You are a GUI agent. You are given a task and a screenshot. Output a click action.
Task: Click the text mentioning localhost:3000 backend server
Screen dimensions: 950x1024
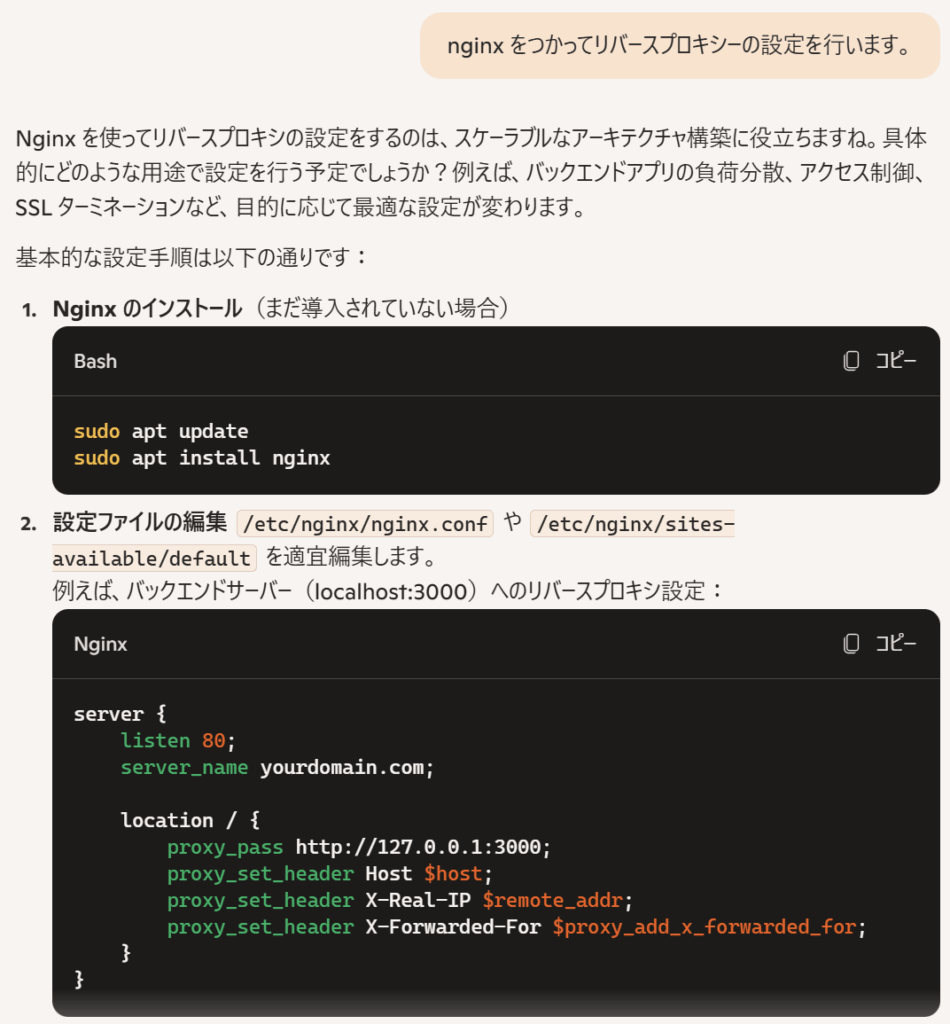point(388,591)
